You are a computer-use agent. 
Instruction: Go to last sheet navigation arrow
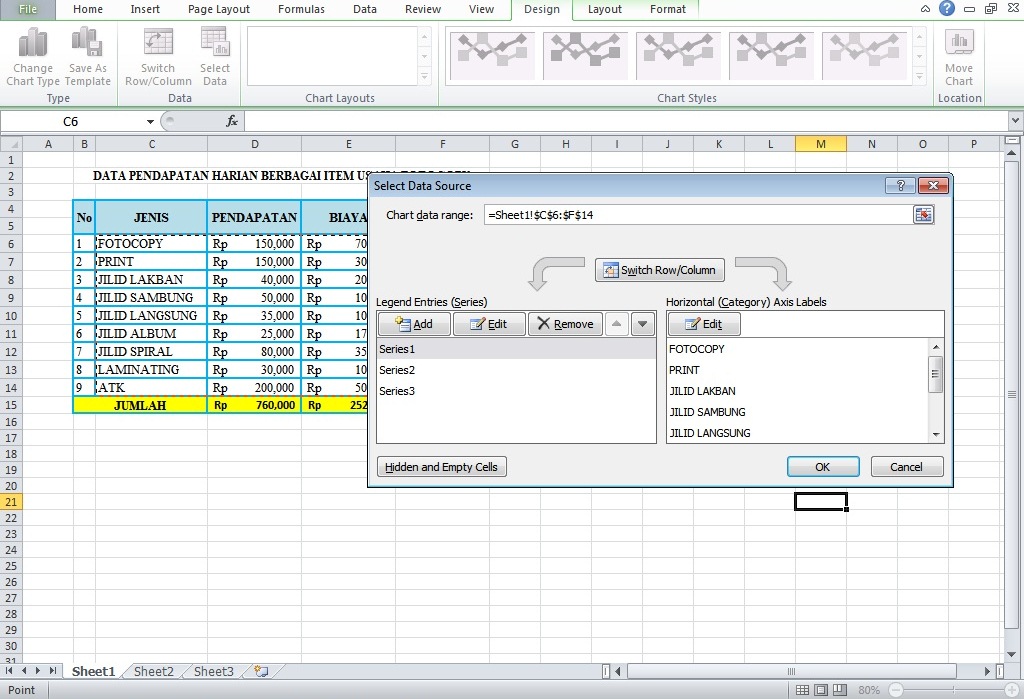53,671
